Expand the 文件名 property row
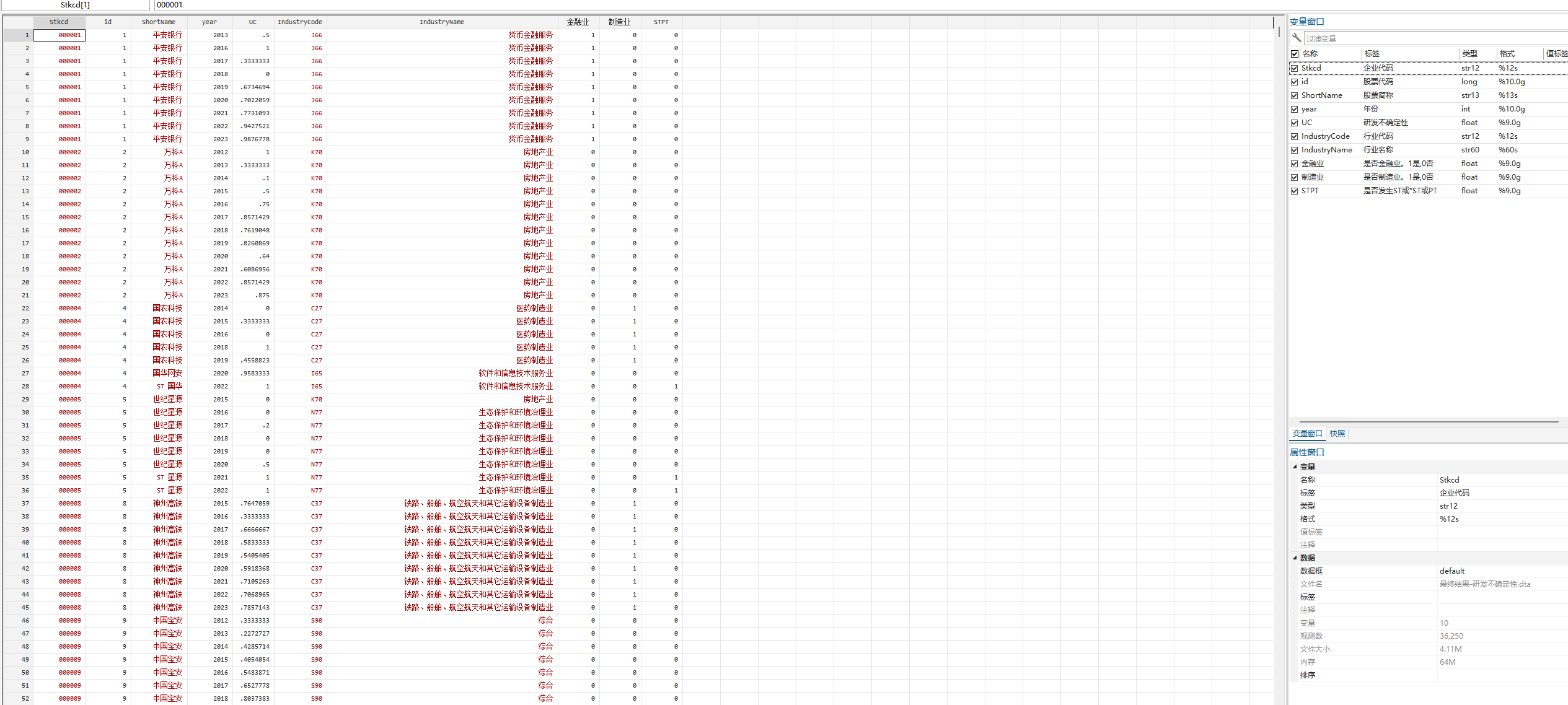 click(x=1294, y=584)
